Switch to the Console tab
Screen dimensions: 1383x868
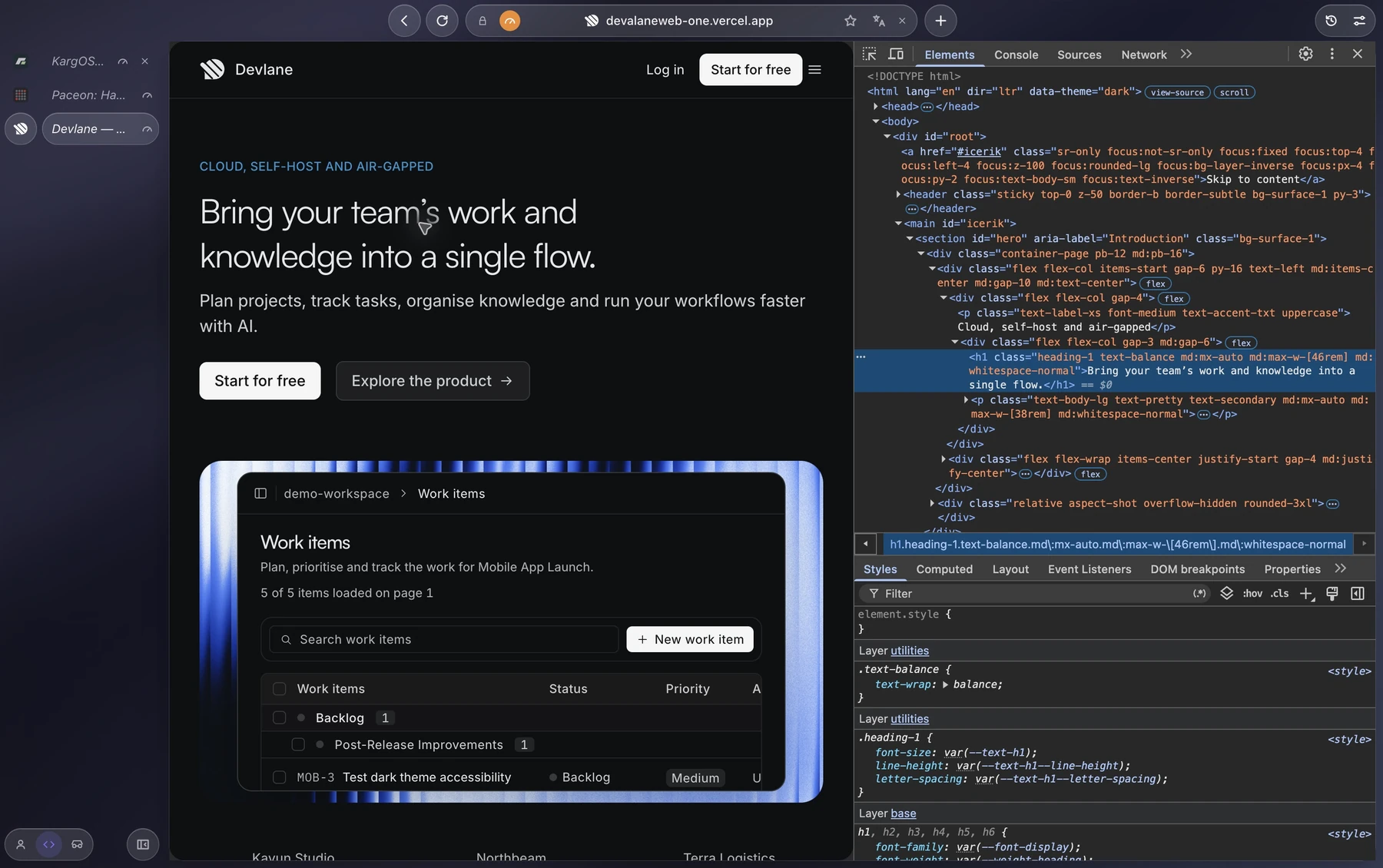(x=1016, y=55)
